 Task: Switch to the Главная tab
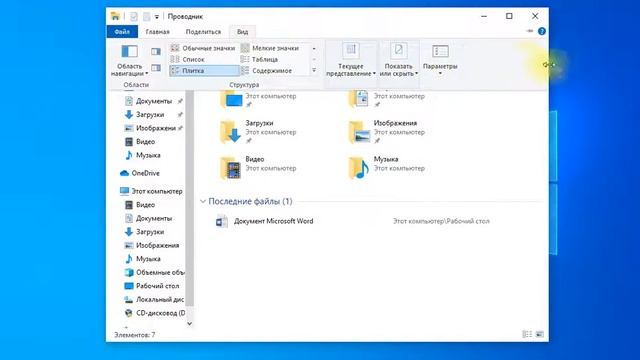click(x=158, y=31)
